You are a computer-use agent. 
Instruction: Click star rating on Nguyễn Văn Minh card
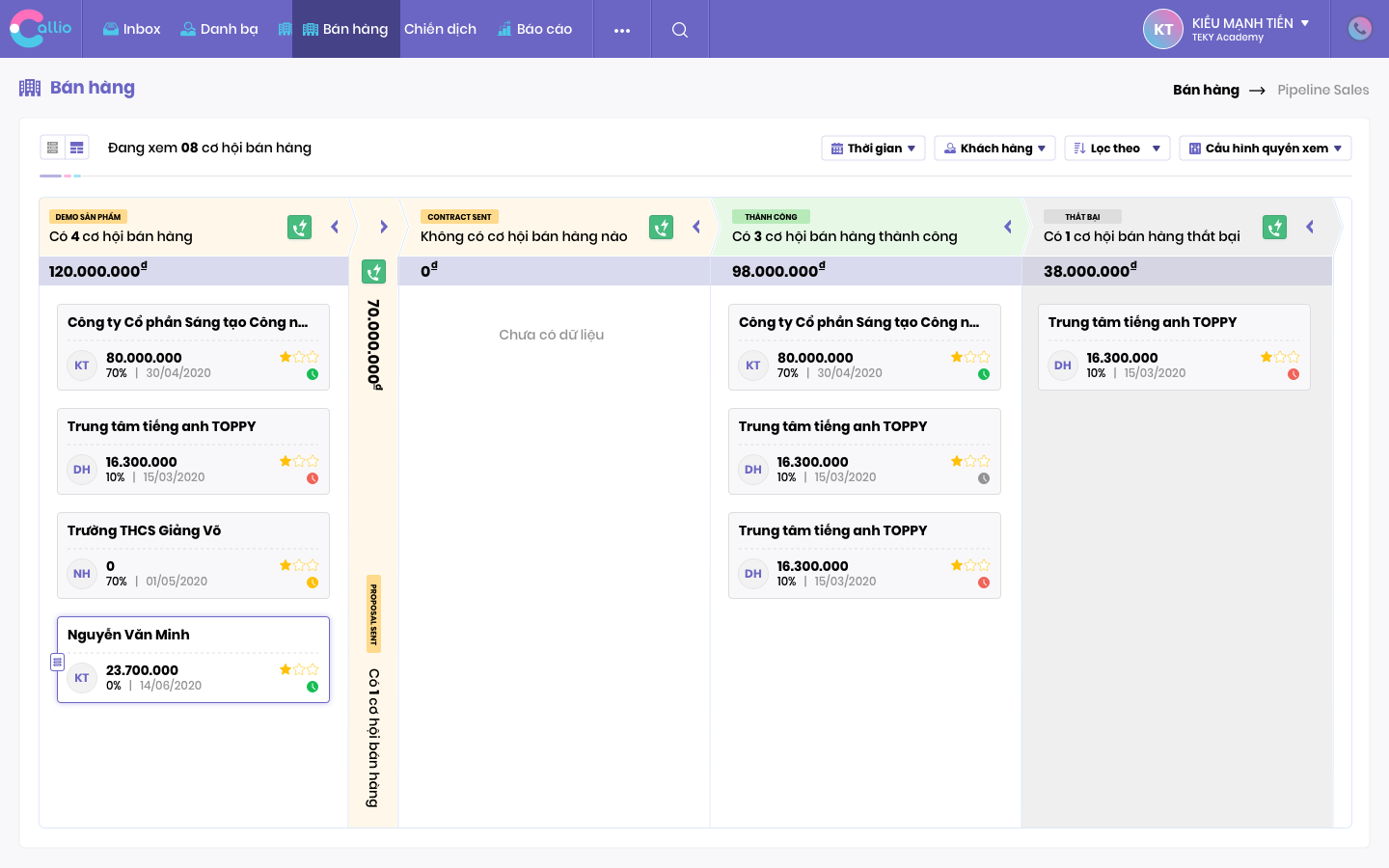tap(299, 669)
